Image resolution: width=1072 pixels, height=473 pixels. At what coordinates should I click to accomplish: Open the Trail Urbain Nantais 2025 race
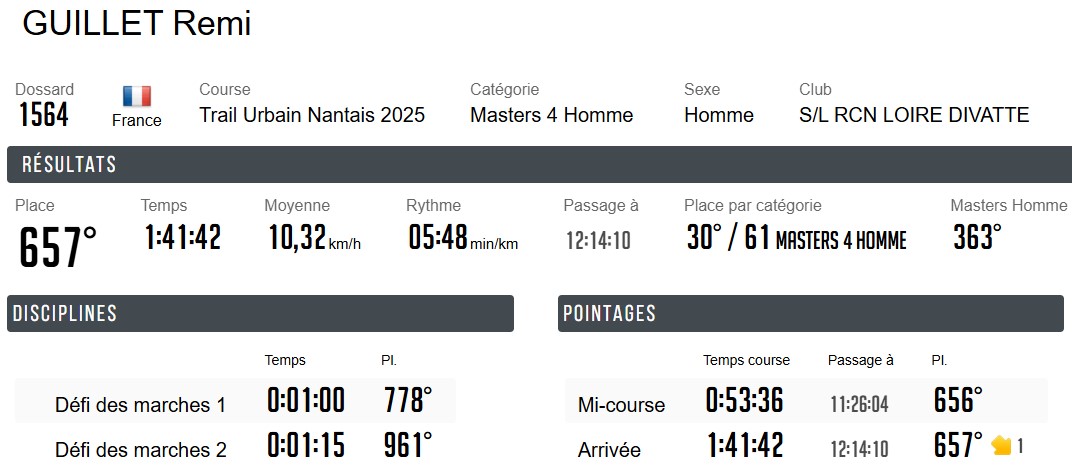pyautogui.click(x=312, y=115)
